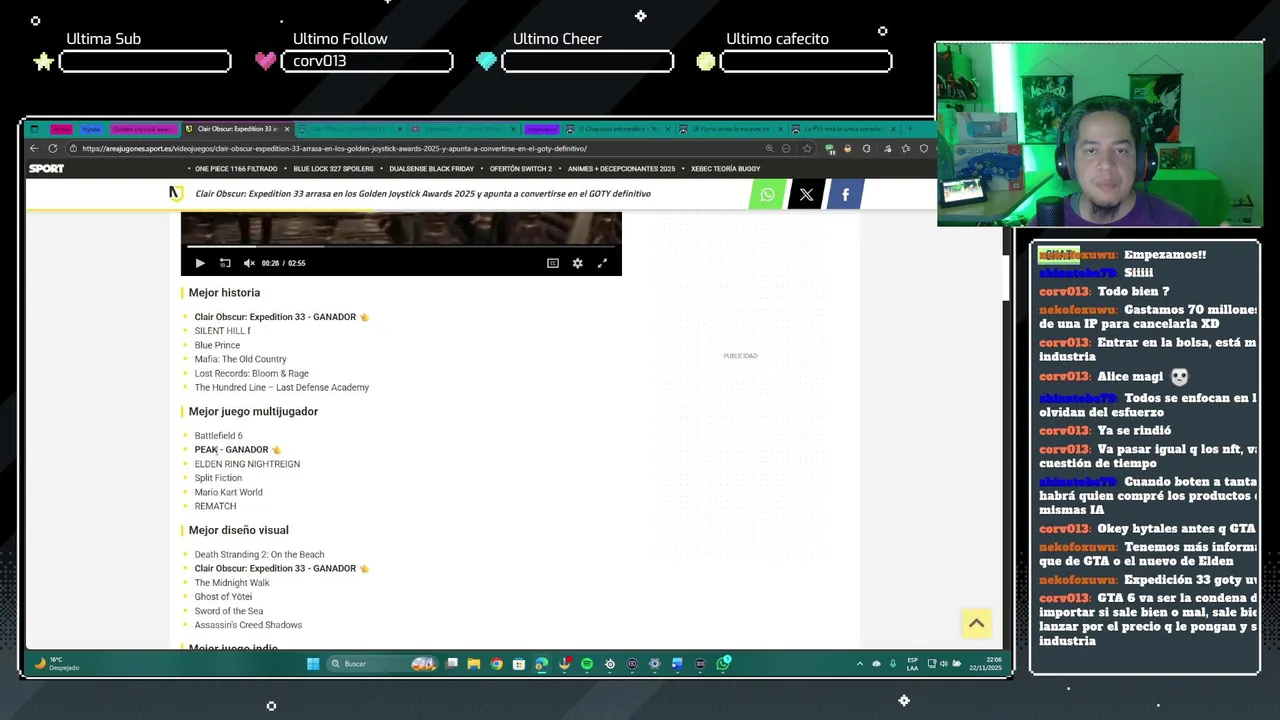Click the browser address bar URL
The height and width of the screenshot is (720, 1280).
point(334,148)
